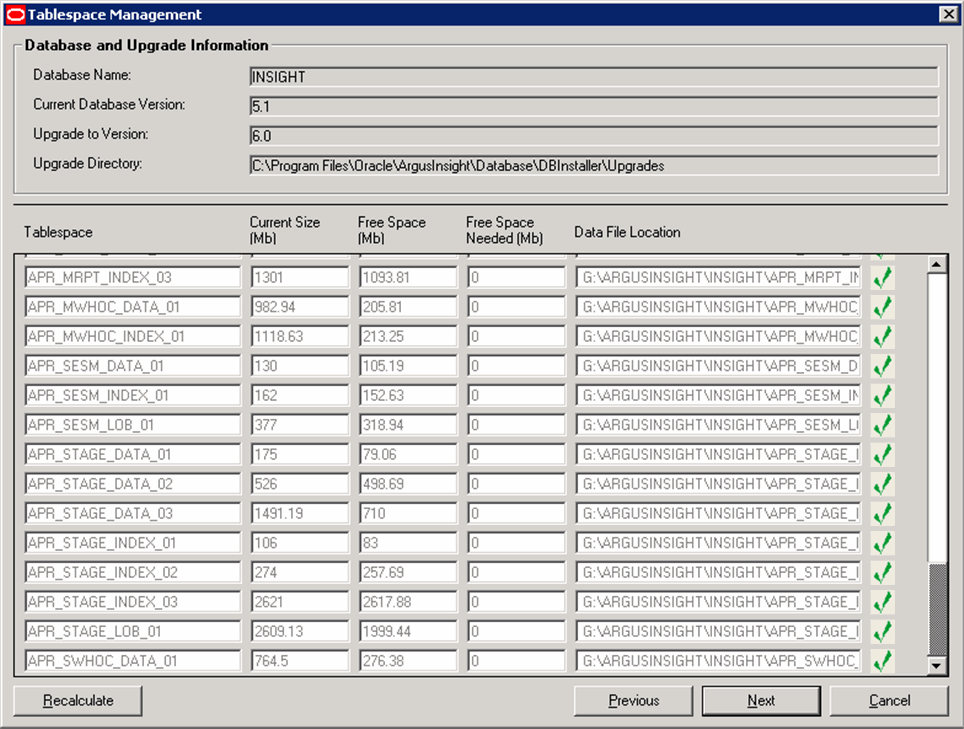Click current size field showing 1491.19
Screen dimensions: 964x729
click(300, 514)
